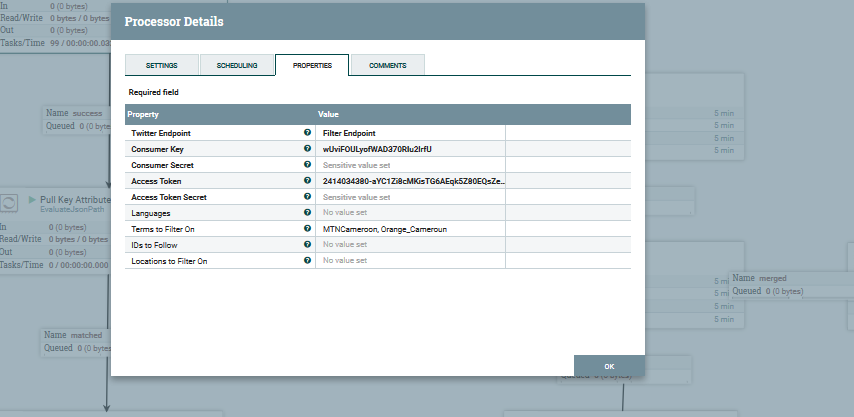This screenshot has height=417, width=854.
Task: Open help icon for IDs to Follow
Action: pos(307,244)
